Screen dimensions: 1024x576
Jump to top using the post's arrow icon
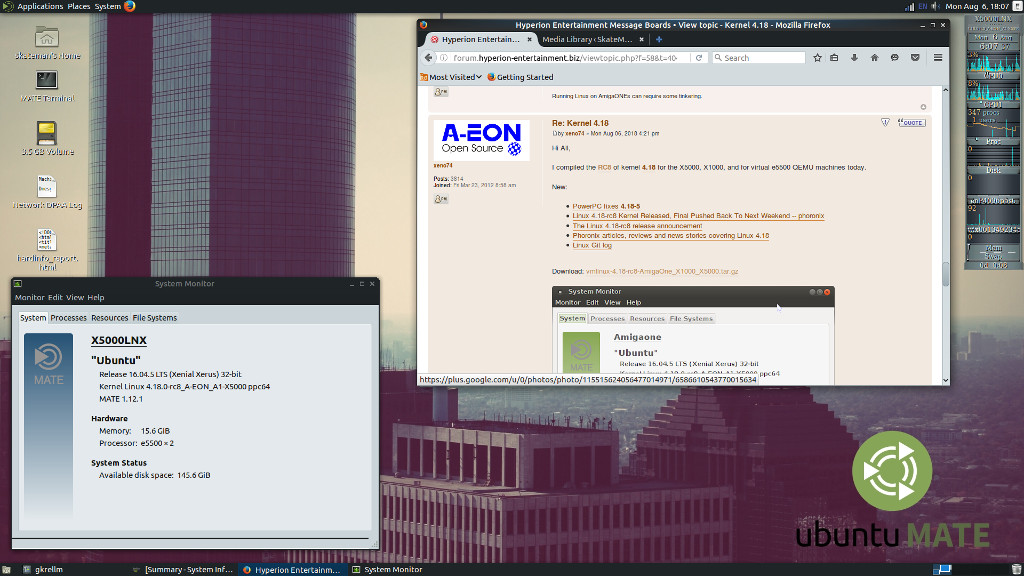point(923,107)
